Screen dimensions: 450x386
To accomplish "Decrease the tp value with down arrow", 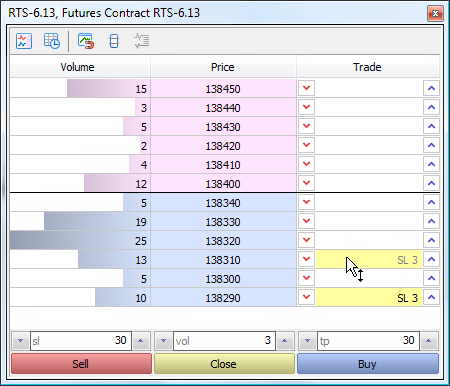I will click(307, 341).
